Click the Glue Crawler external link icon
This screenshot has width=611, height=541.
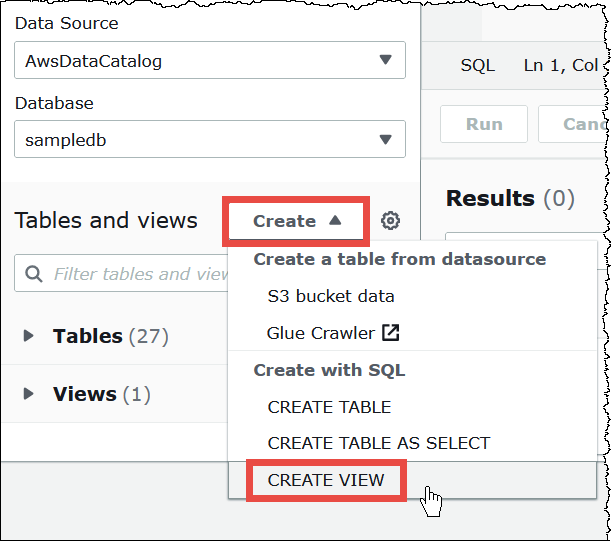pos(392,333)
